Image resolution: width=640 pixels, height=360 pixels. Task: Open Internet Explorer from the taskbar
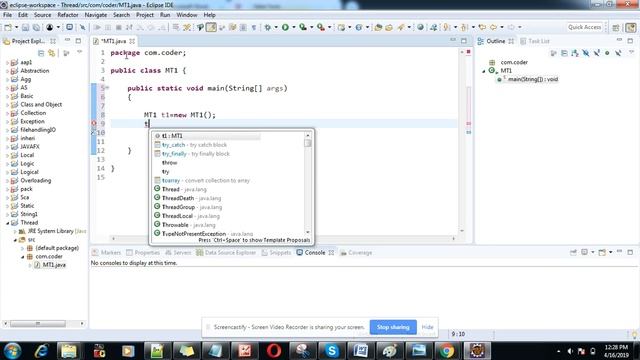pos(41,351)
